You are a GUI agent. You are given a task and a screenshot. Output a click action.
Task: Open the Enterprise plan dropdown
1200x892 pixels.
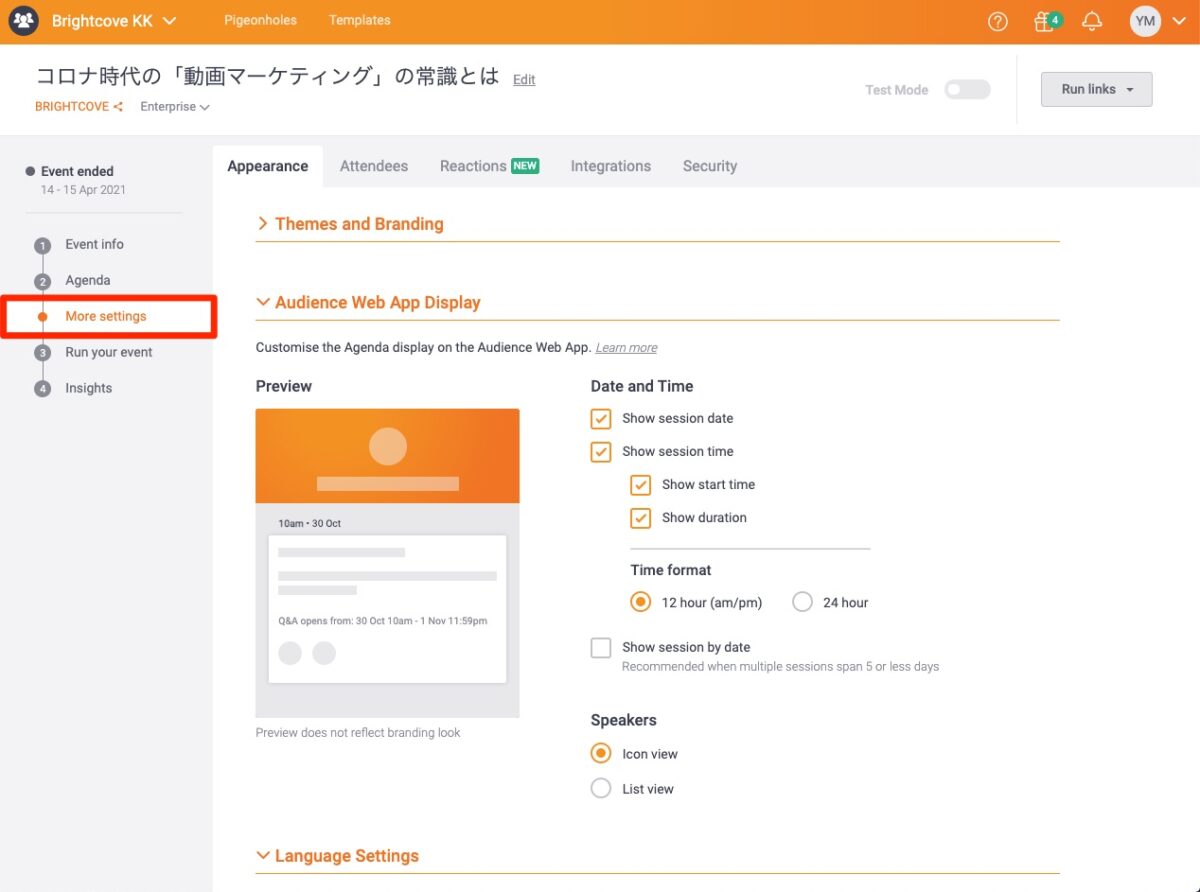point(175,107)
